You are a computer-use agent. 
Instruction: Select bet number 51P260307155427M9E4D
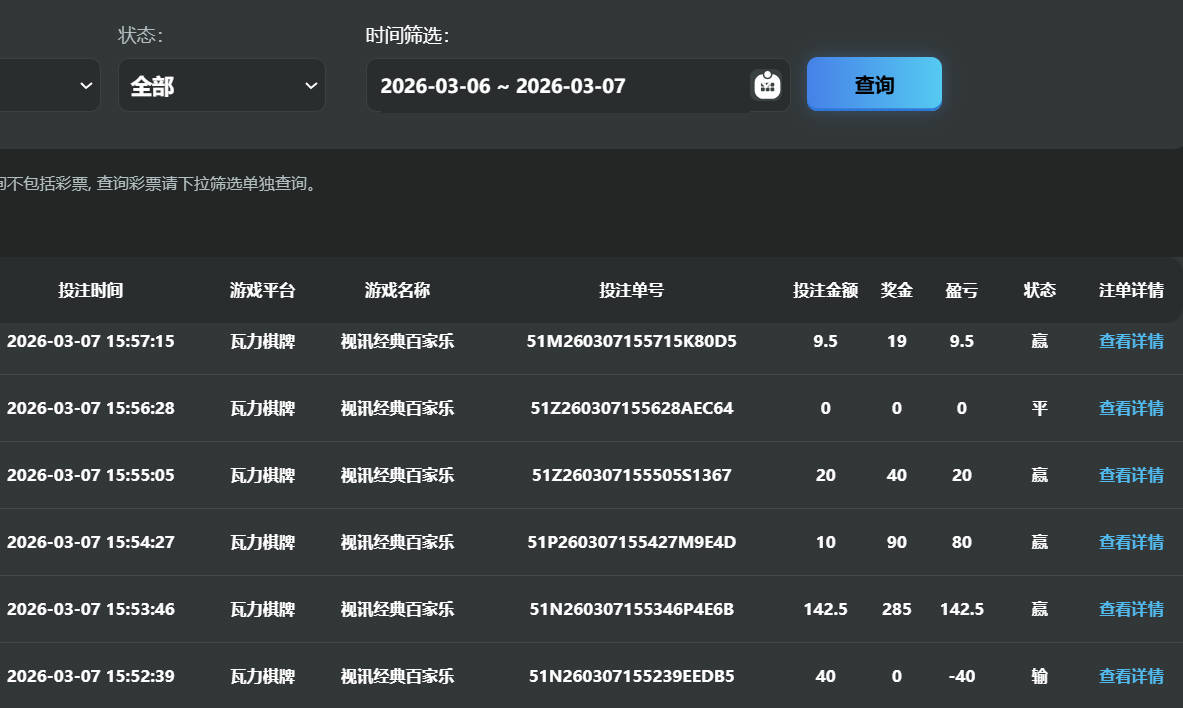point(631,542)
